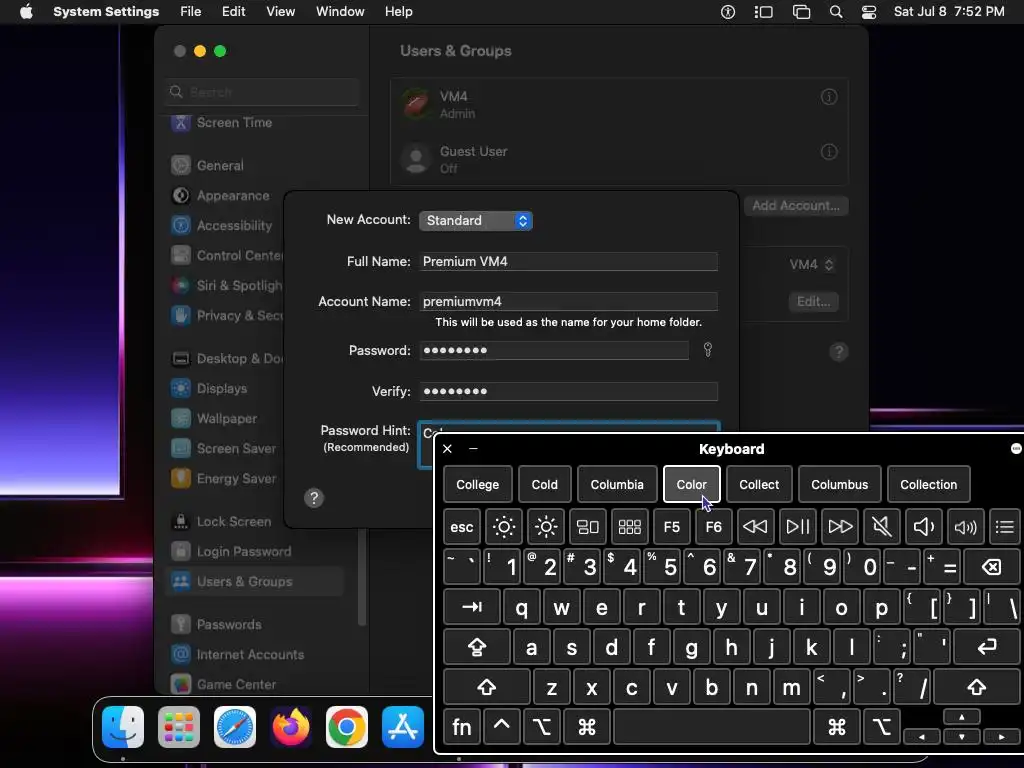Toggle the right command key
This screenshot has height=768, width=1024.
coord(837,727)
